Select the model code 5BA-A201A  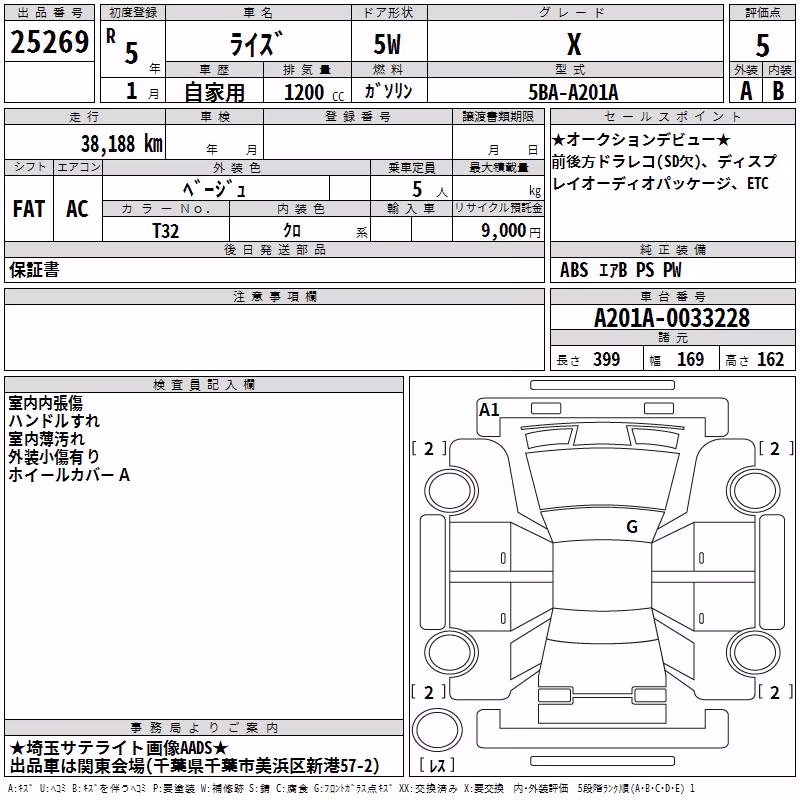[x=573, y=93]
